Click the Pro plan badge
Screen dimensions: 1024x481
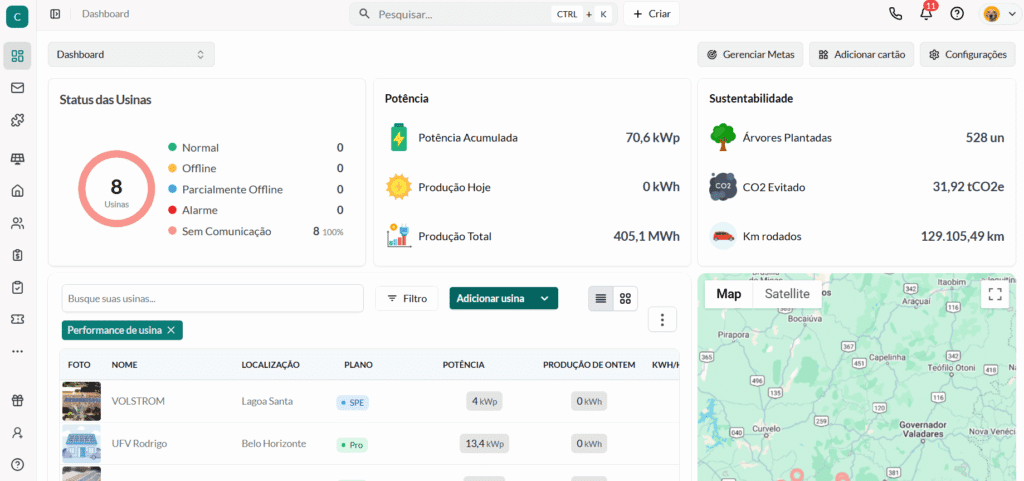pos(352,445)
